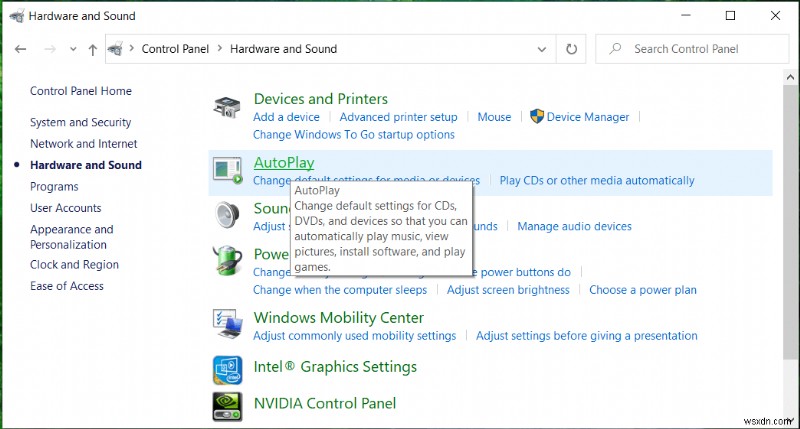Open System and Security category
Image resolution: width=800 pixels, height=429 pixels.
point(80,122)
